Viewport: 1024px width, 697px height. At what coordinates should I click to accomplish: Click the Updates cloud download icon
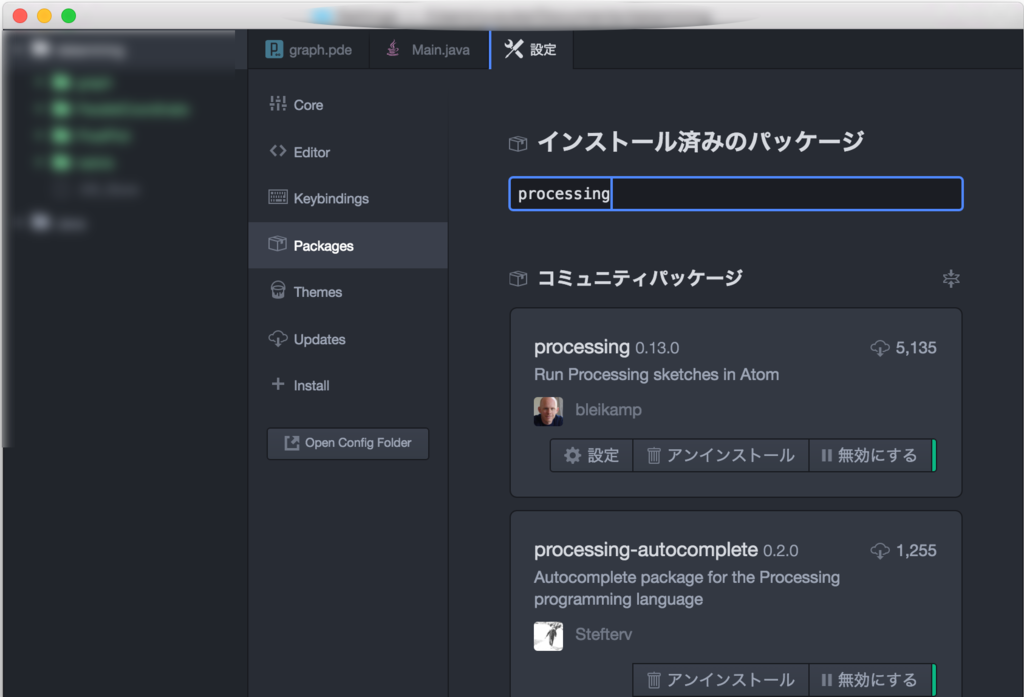(278, 338)
